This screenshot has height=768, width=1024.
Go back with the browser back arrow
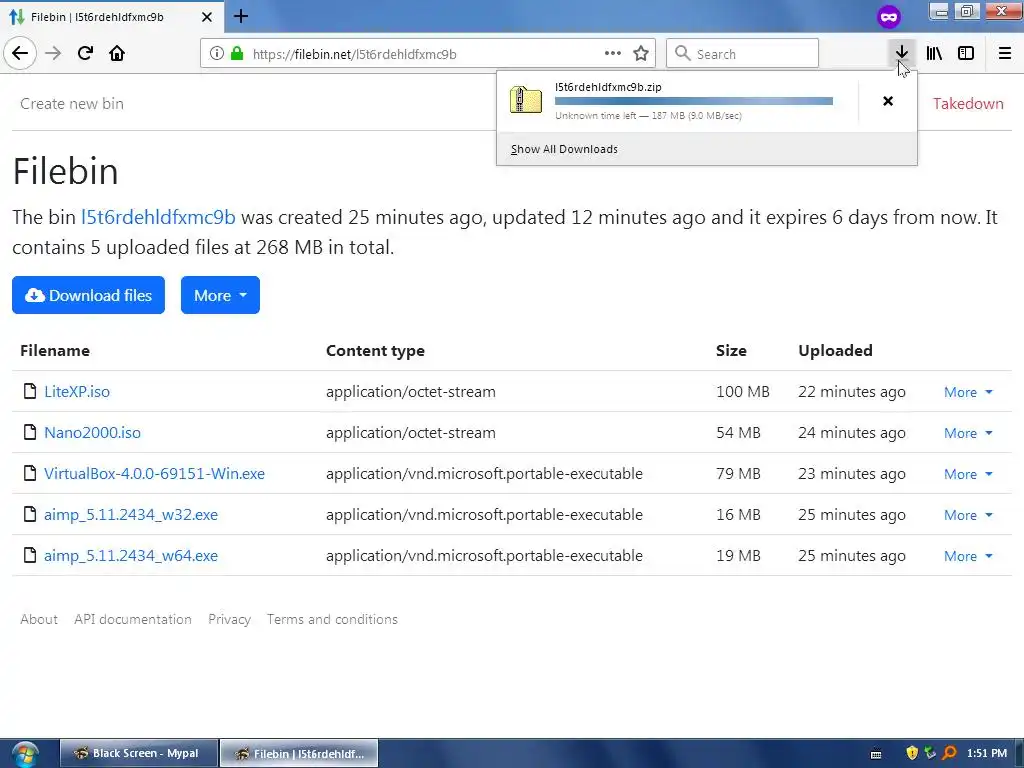[20, 53]
